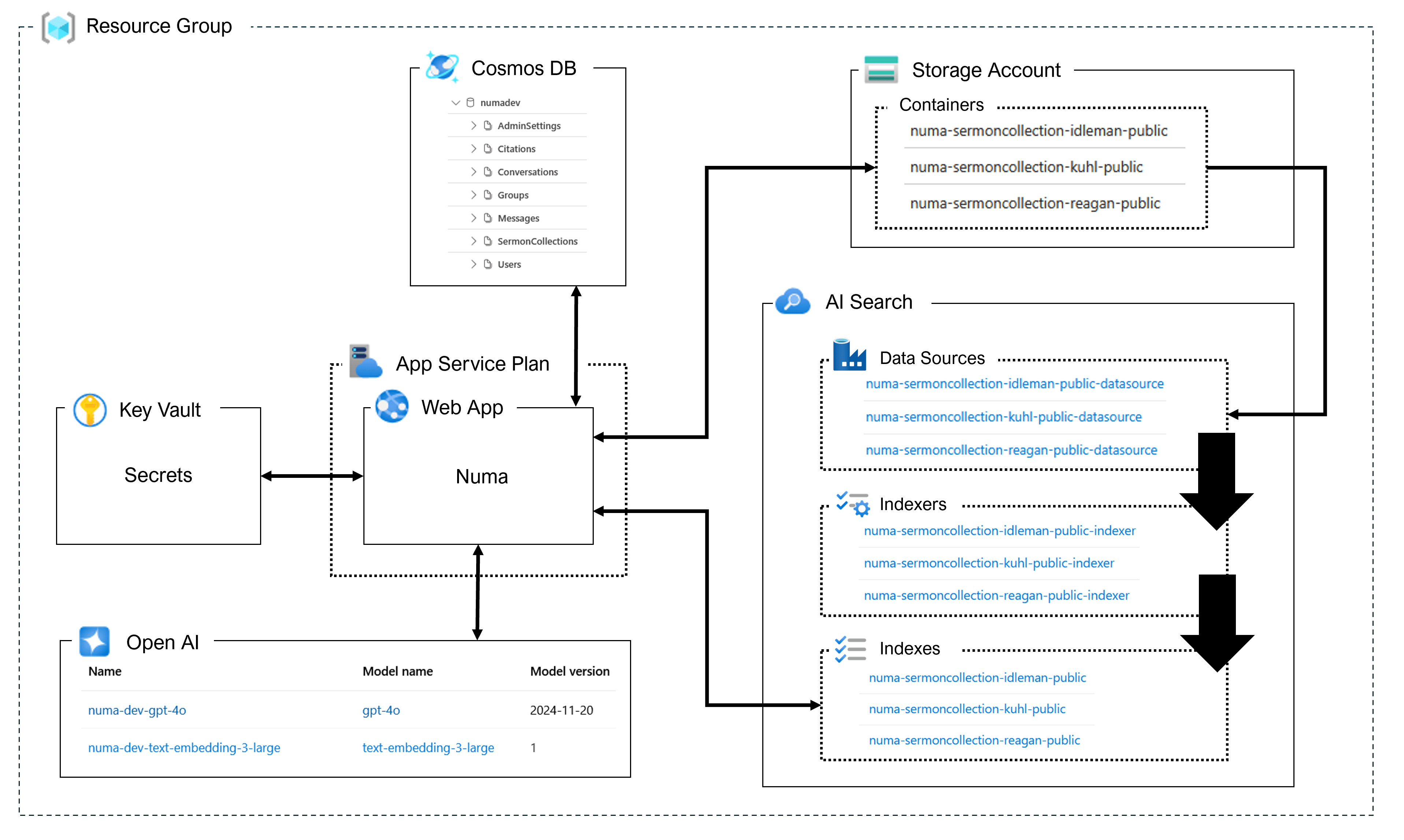Expand the Conversations container

[473, 172]
